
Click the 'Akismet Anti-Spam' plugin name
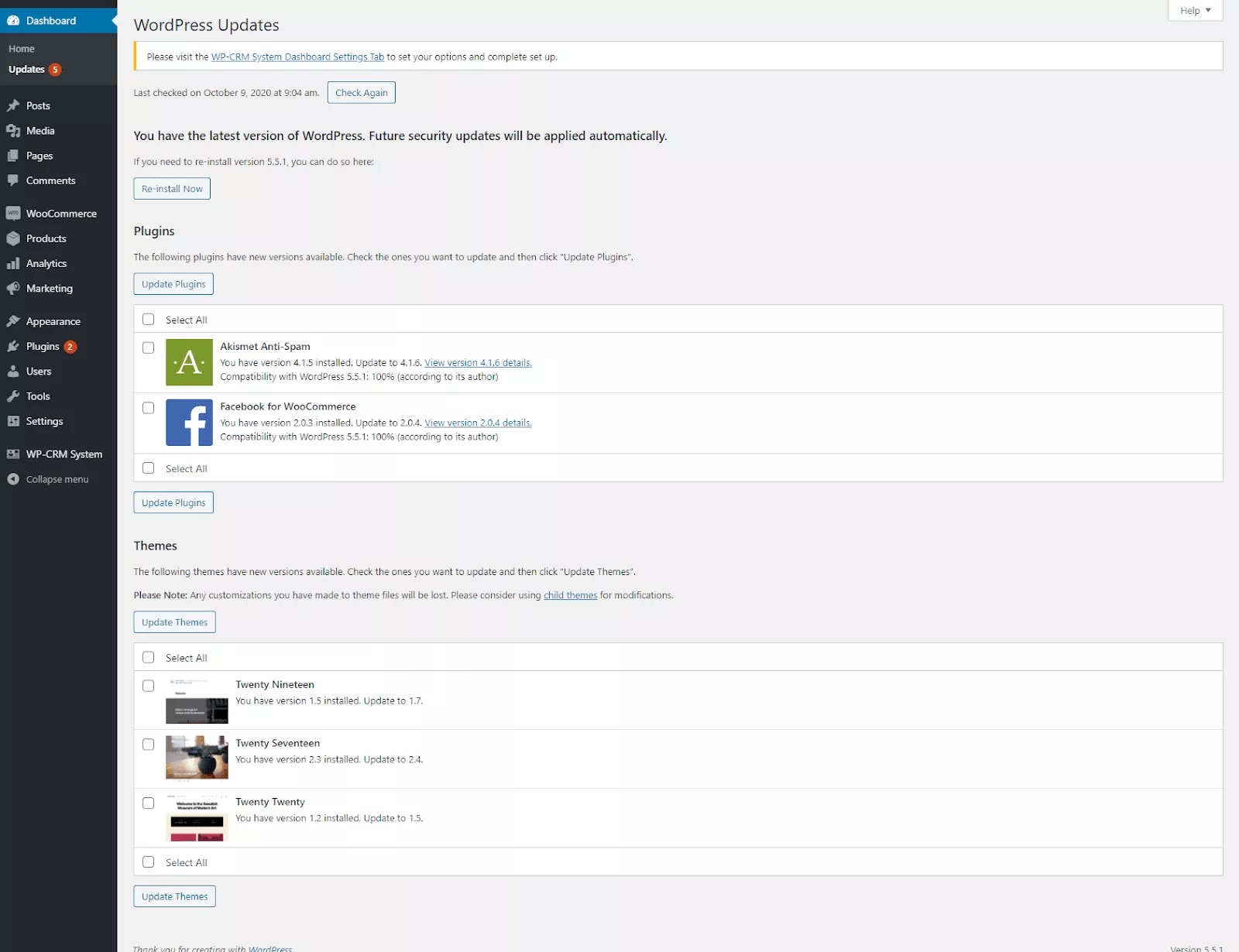(265, 347)
